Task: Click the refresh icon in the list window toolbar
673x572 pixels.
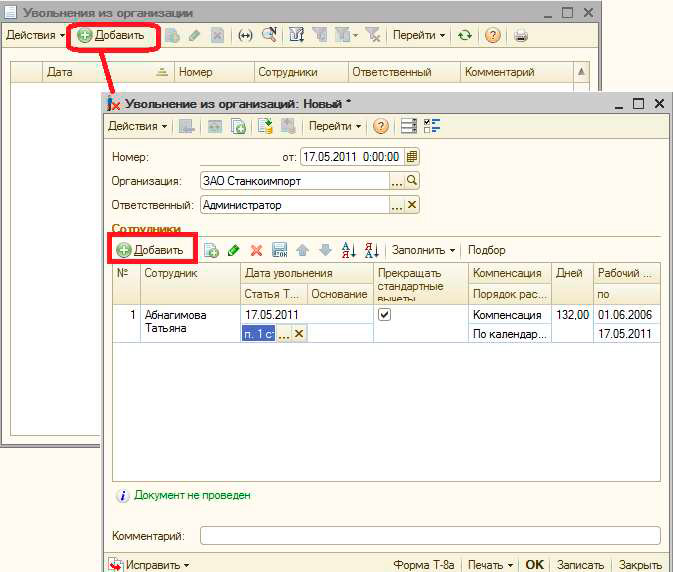Action: (465, 35)
